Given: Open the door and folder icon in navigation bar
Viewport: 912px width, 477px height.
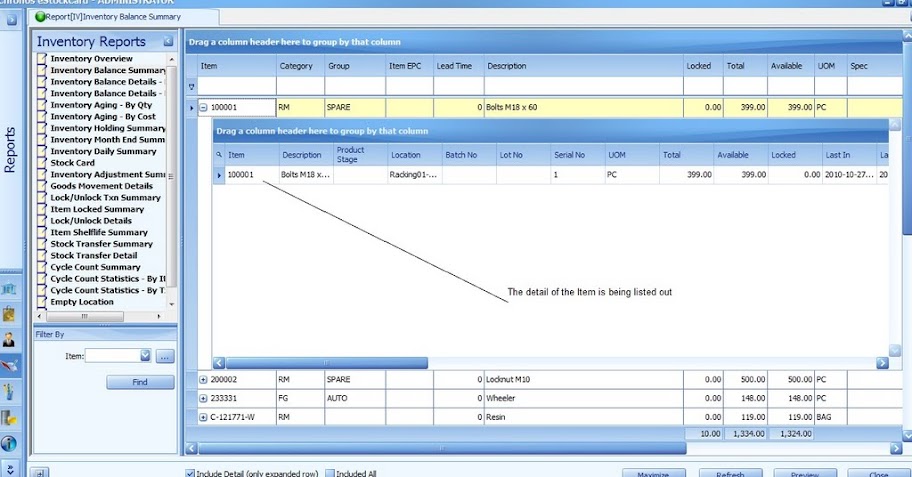Looking at the screenshot, I should 9,418.
